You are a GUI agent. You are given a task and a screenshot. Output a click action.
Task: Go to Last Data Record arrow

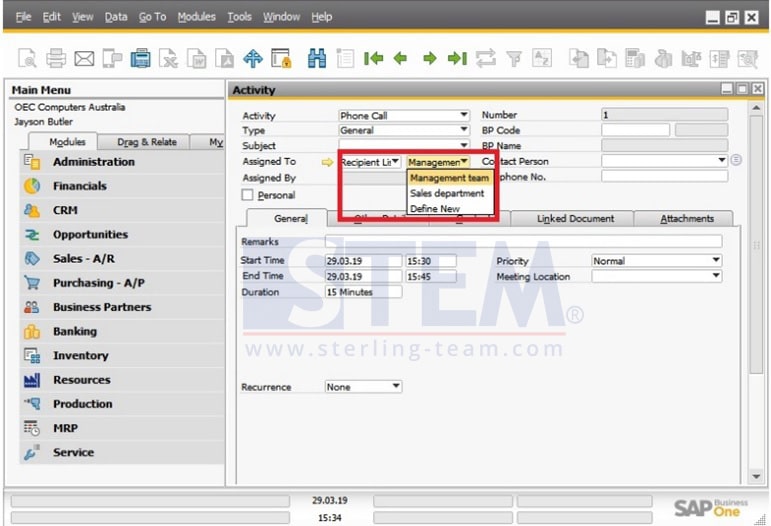pyautogui.click(x=457, y=58)
